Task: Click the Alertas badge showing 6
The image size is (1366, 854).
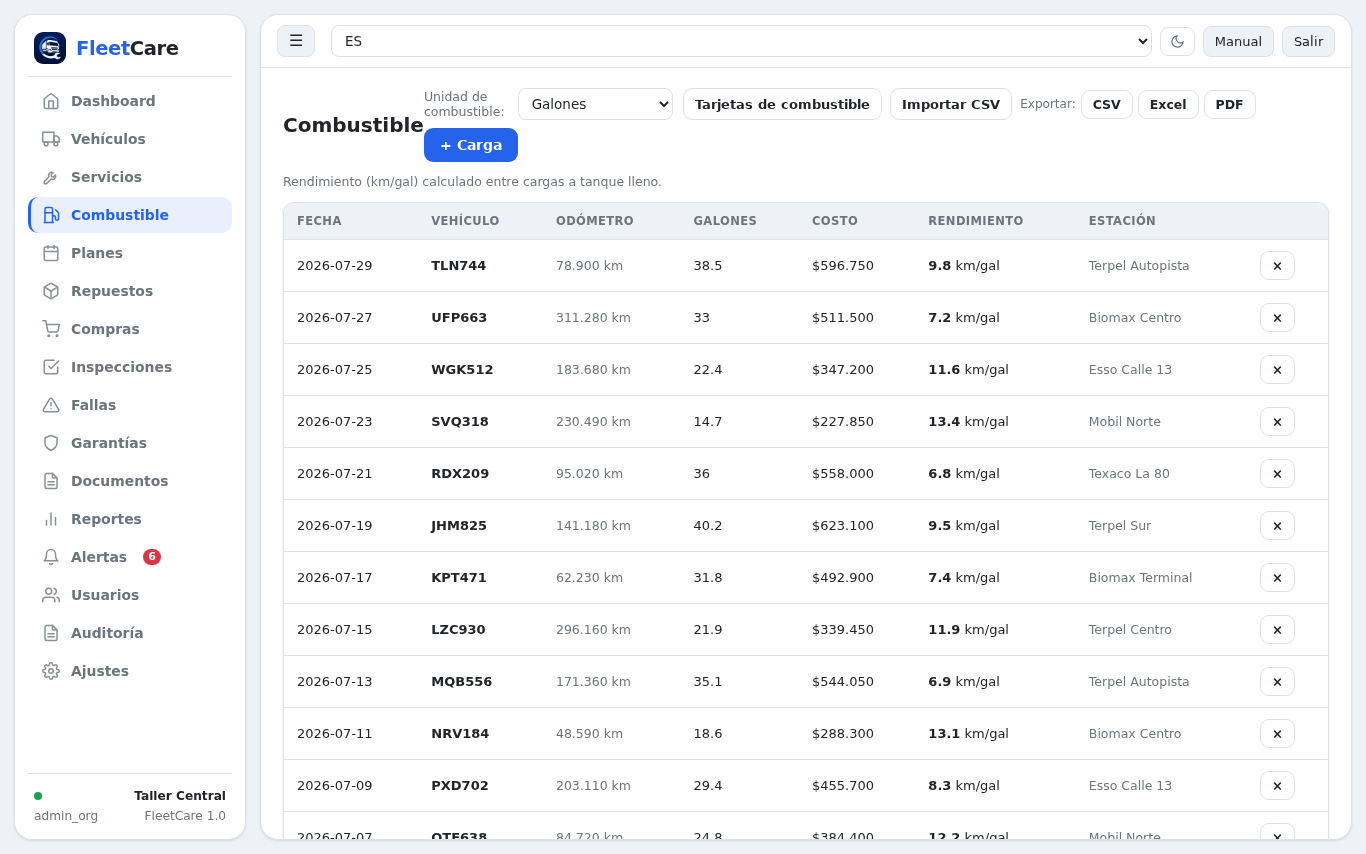Action: click(x=152, y=557)
